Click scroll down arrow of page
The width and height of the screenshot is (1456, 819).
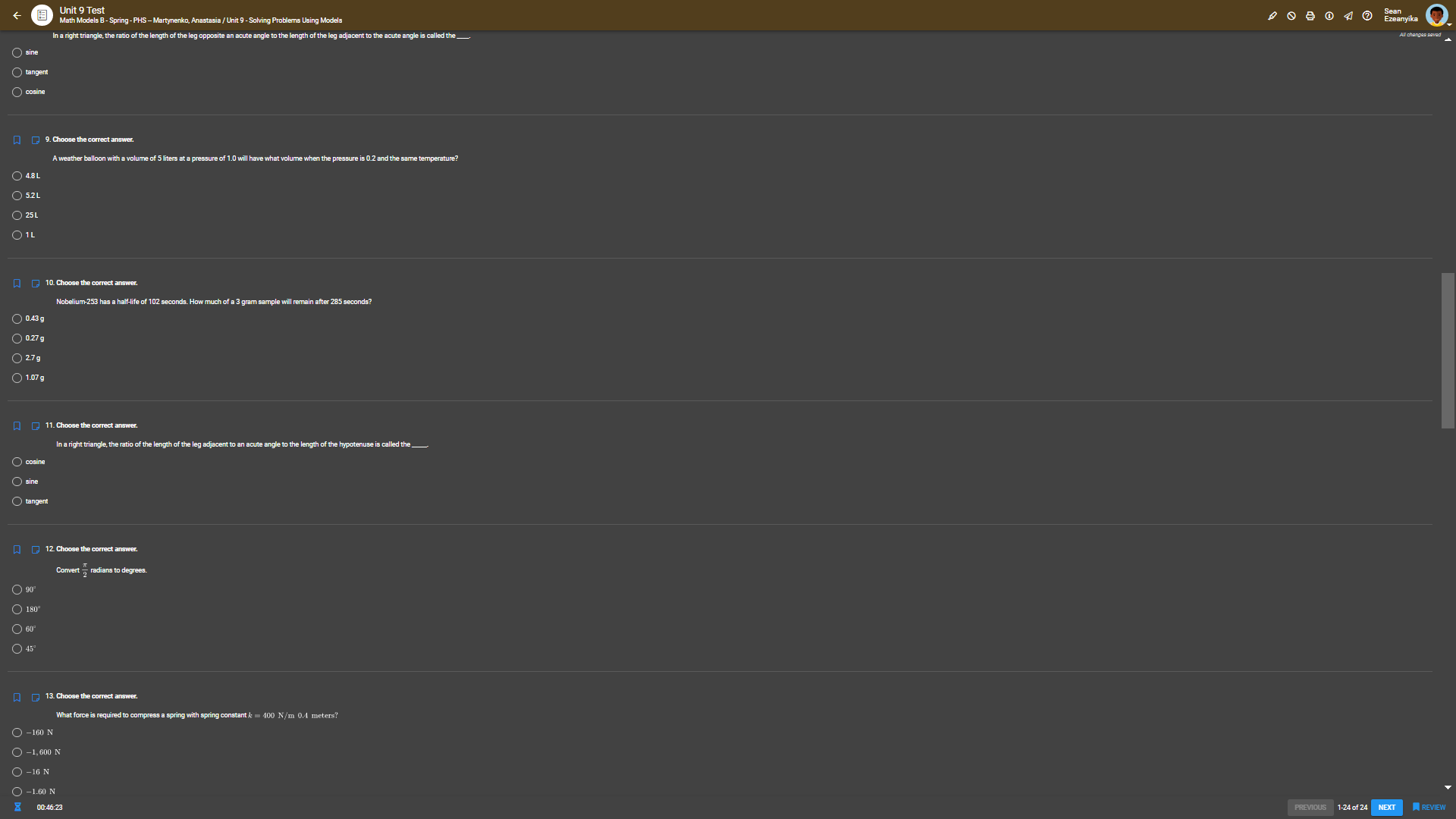[1448, 788]
